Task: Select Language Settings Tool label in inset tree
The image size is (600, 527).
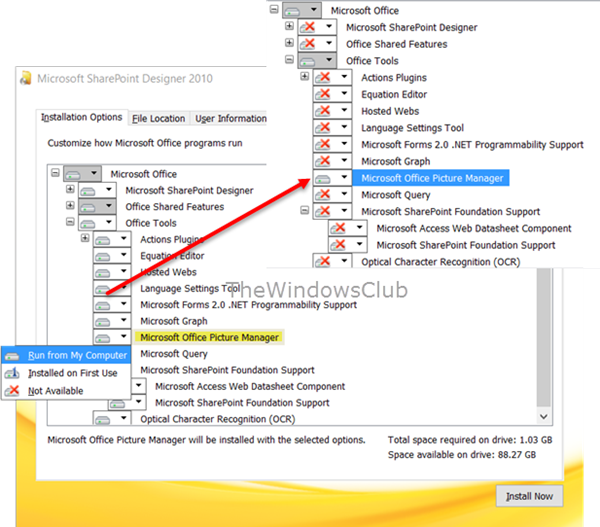Action: [x=412, y=128]
